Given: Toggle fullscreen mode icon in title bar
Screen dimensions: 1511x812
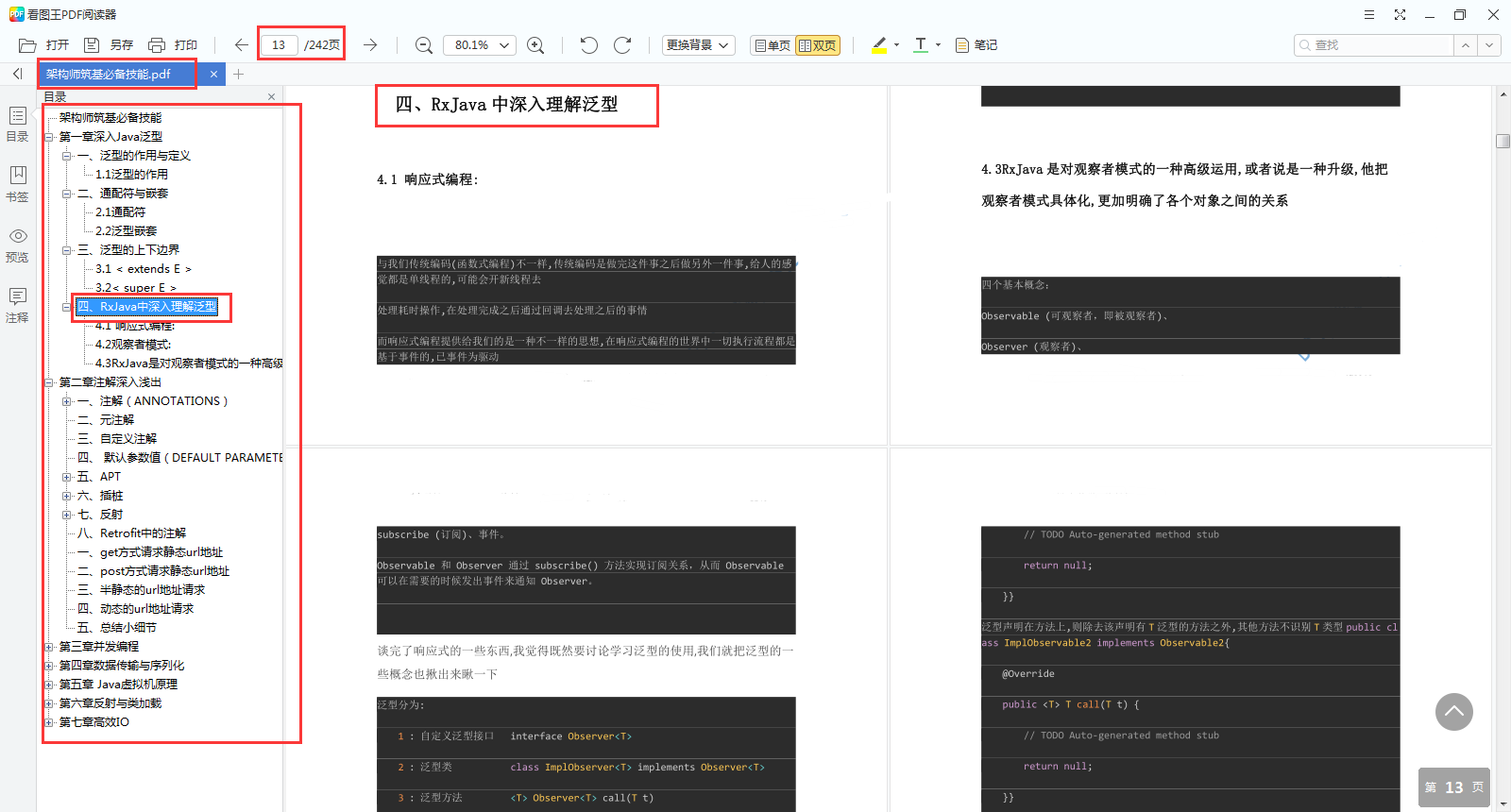Looking at the screenshot, I should click(1400, 14).
